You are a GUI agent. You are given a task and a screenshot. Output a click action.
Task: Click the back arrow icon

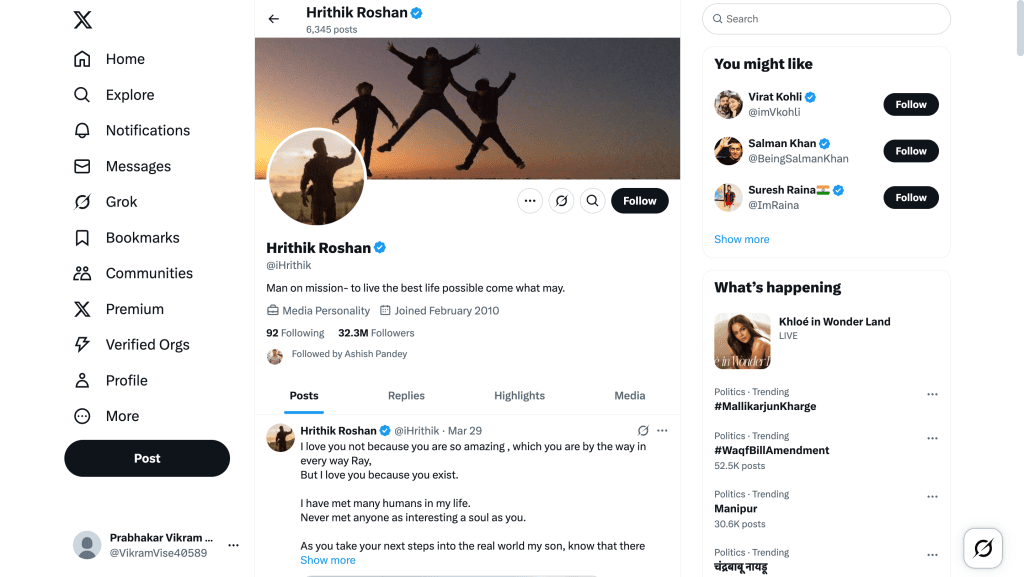[274, 19]
